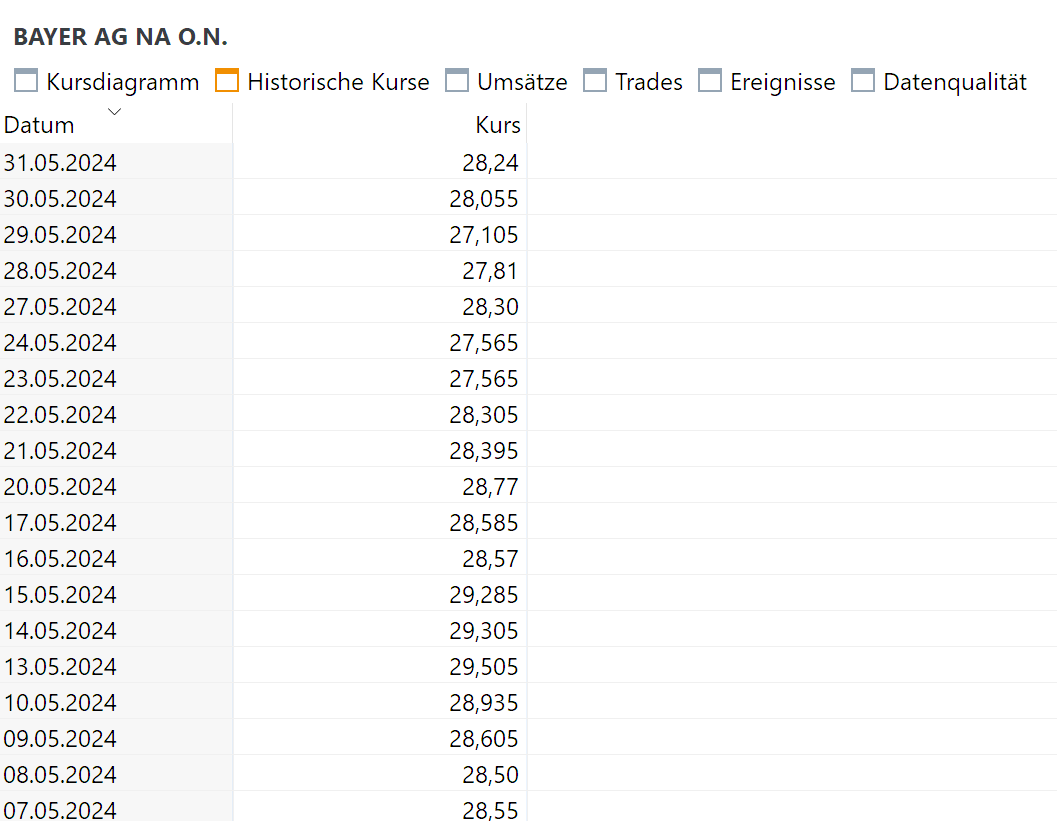Image resolution: width=1057 pixels, height=821 pixels.
Task: Tick the Trades checkbox
Action: (x=595, y=81)
